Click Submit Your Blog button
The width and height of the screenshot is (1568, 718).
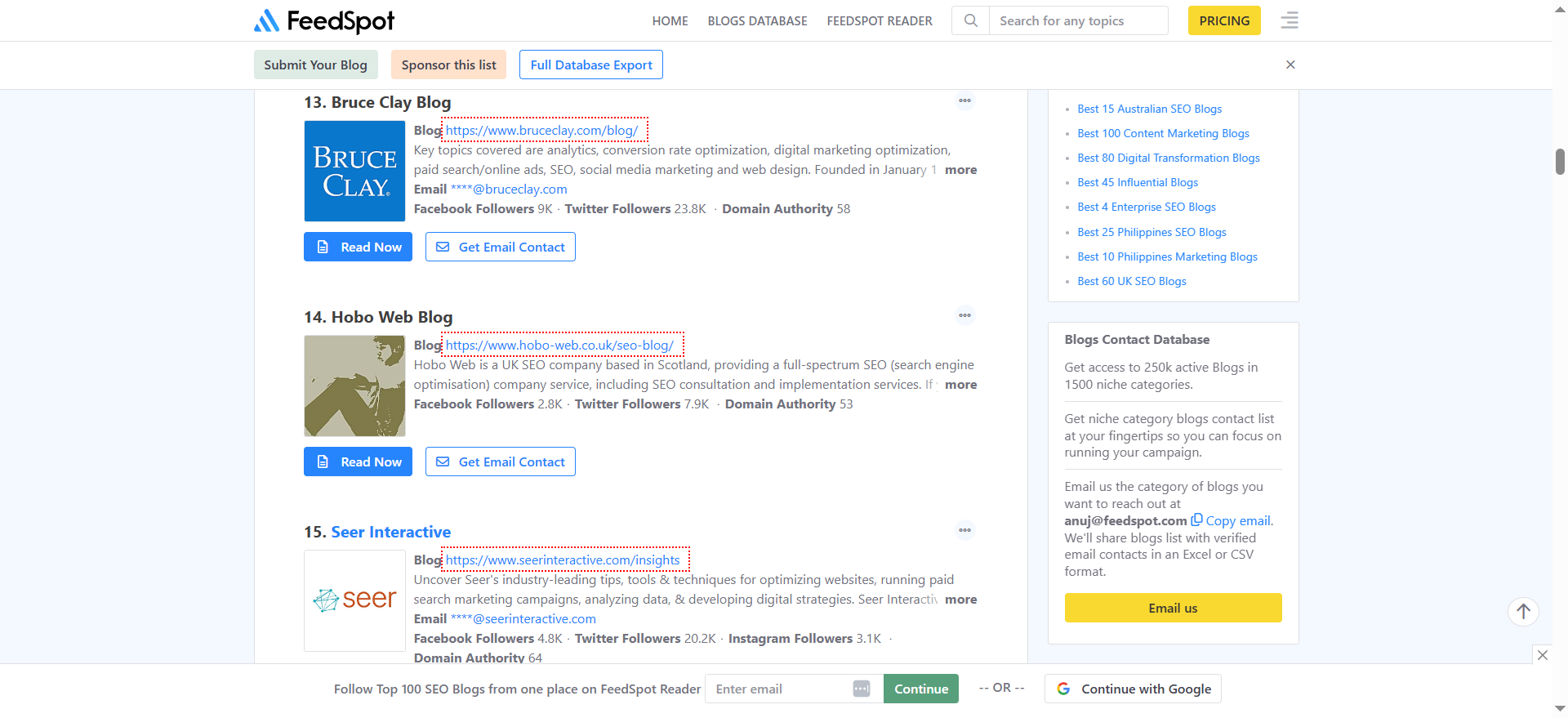coord(315,65)
